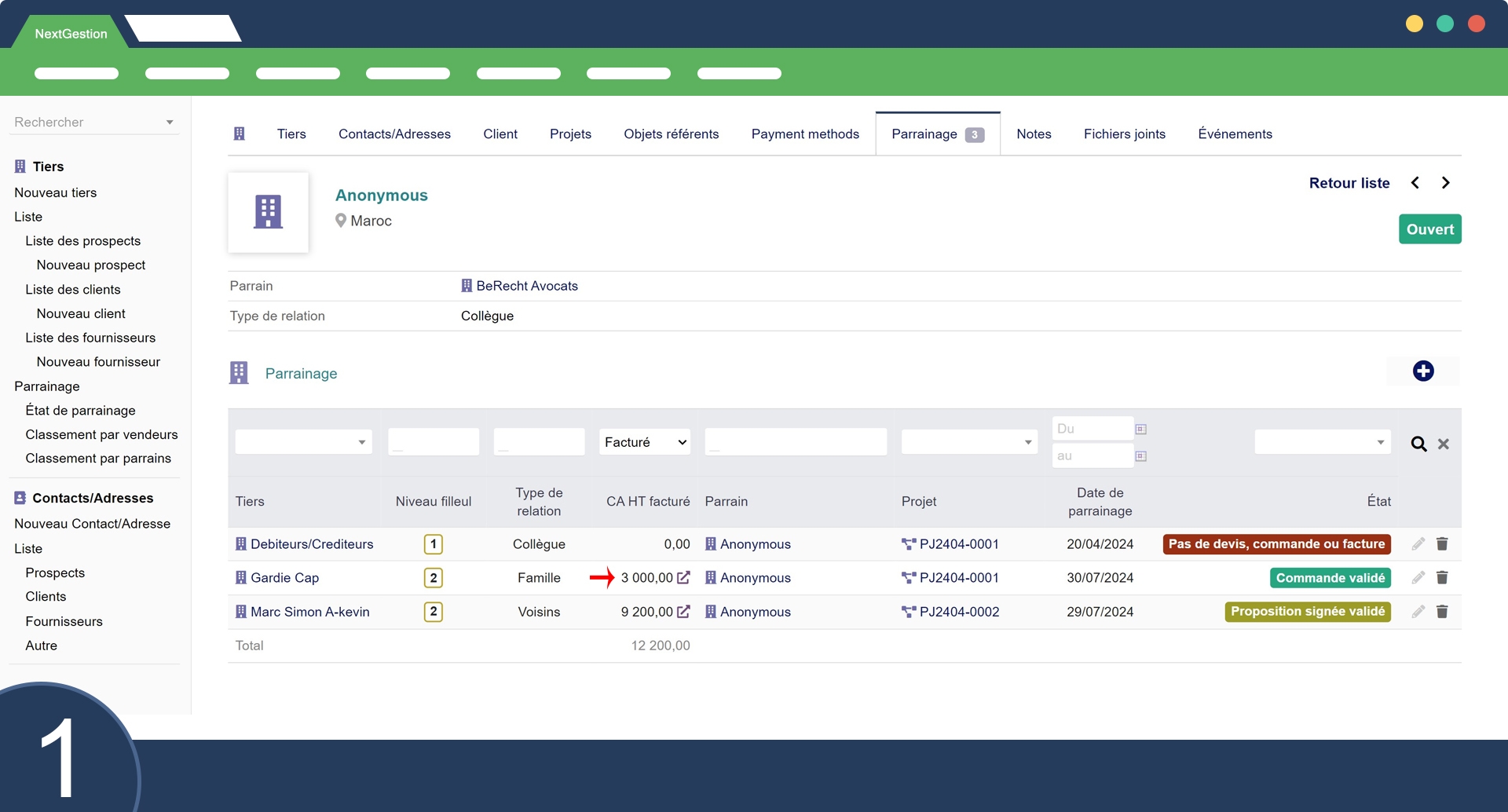
Task: Expand the État filter dropdown
Action: pyautogui.click(x=1322, y=442)
